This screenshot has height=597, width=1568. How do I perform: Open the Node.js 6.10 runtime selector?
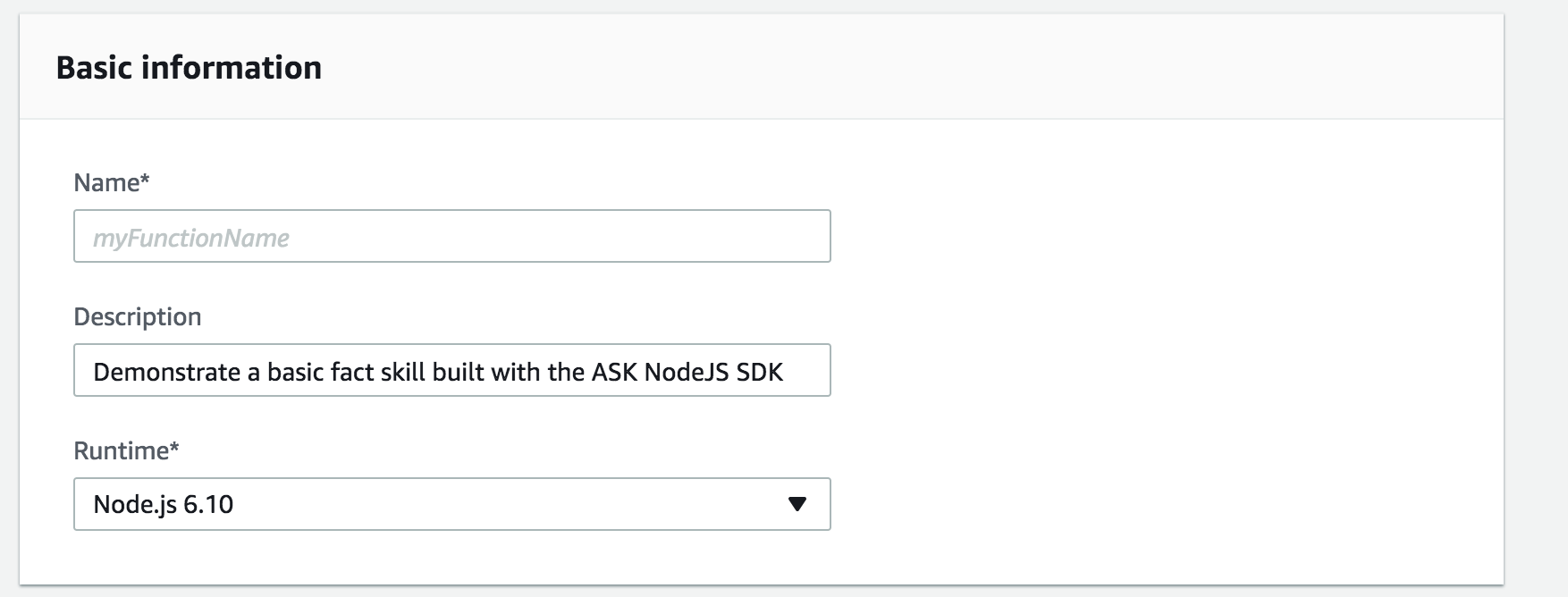coord(451,504)
